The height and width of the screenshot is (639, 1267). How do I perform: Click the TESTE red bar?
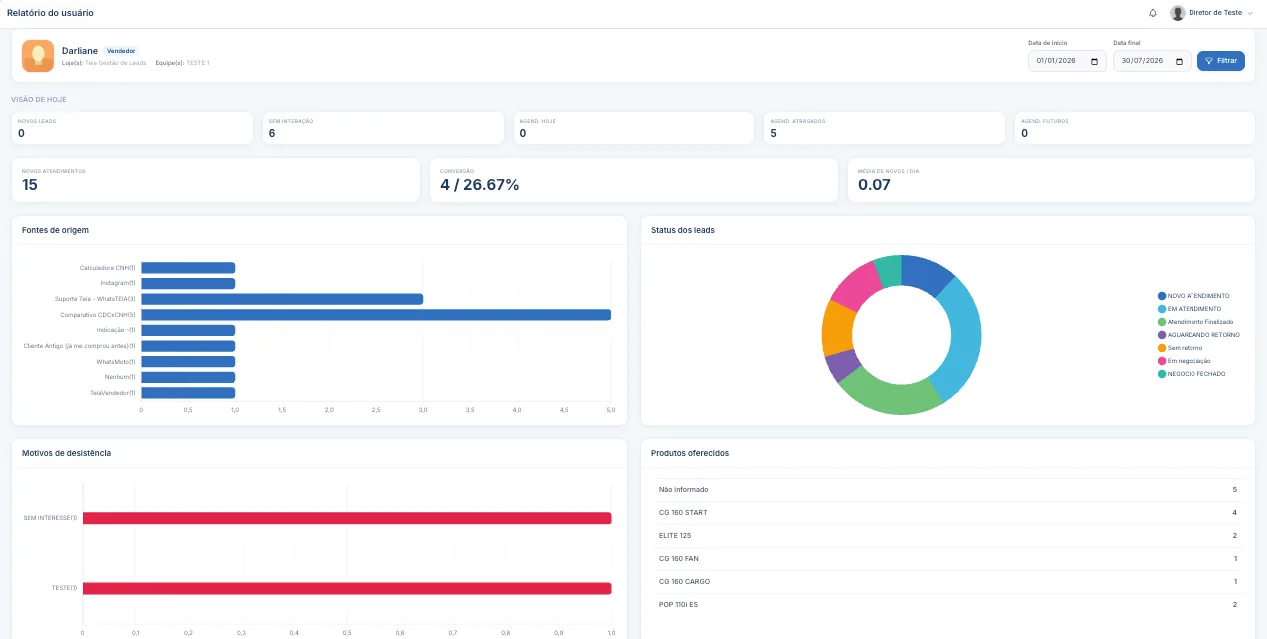(x=347, y=588)
